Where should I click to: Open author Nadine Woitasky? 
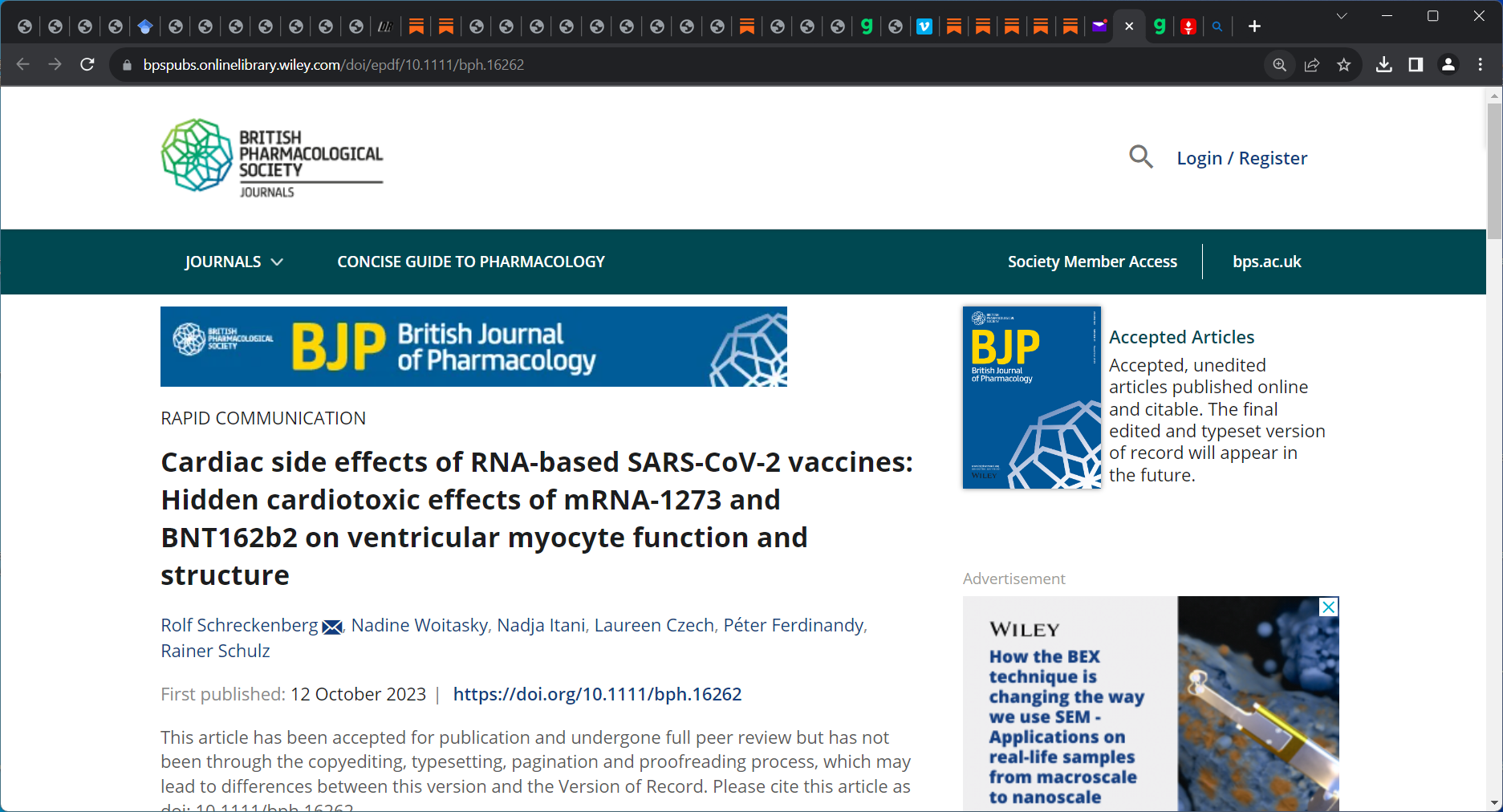point(420,625)
